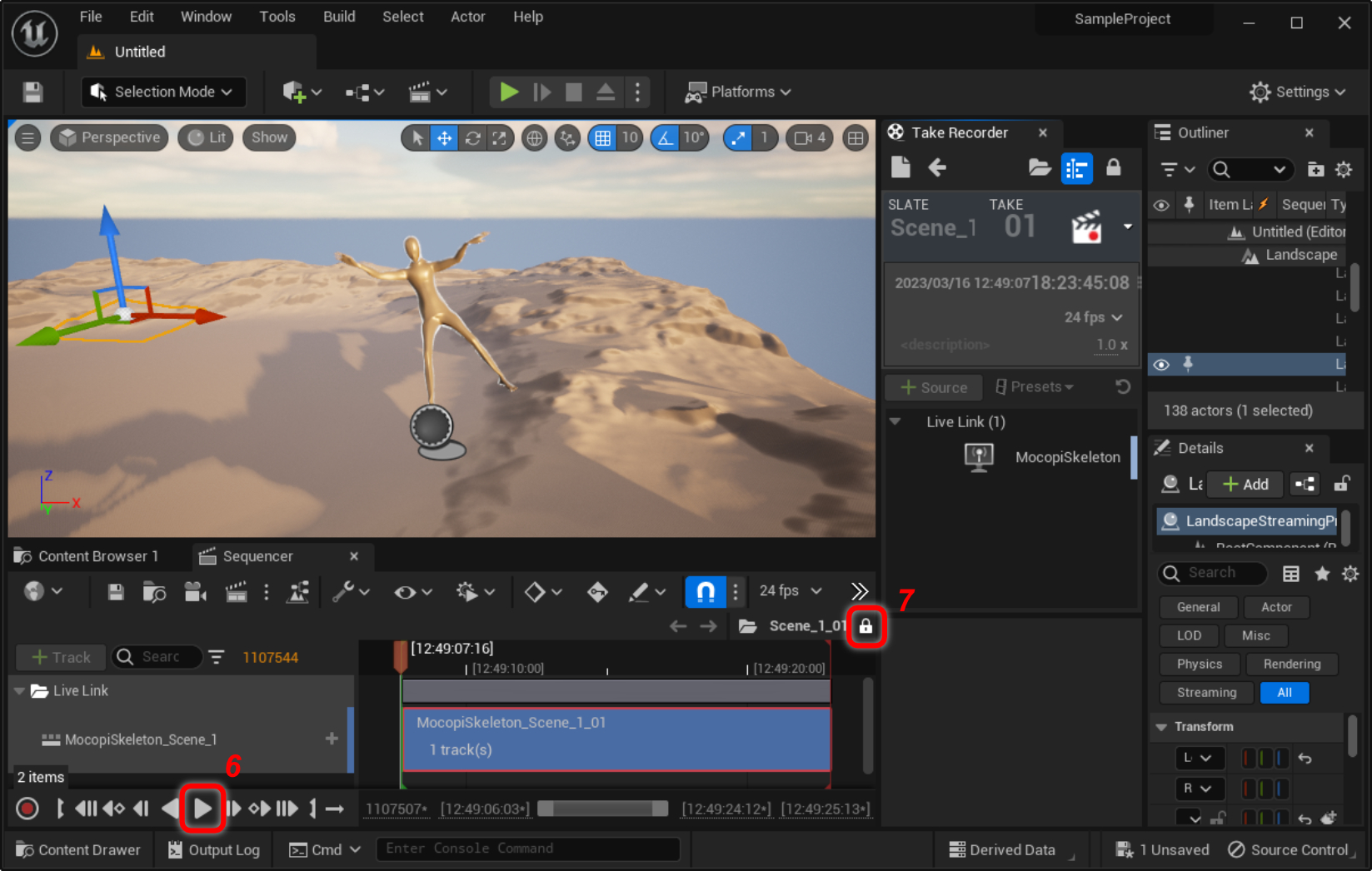Select the Rendering filter in Details

(x=1291, y=664)
